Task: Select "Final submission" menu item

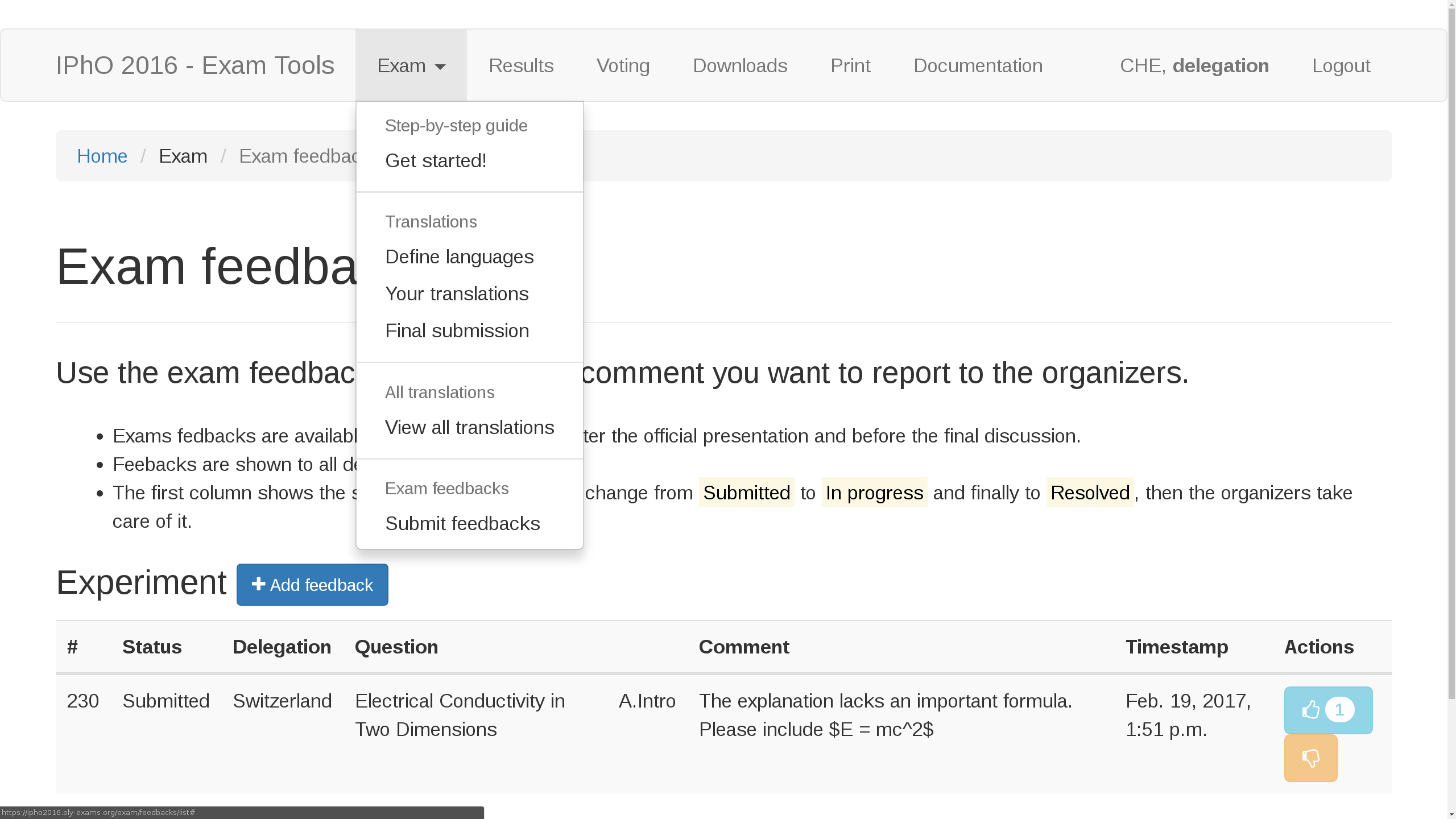Action: click(457, 330)
